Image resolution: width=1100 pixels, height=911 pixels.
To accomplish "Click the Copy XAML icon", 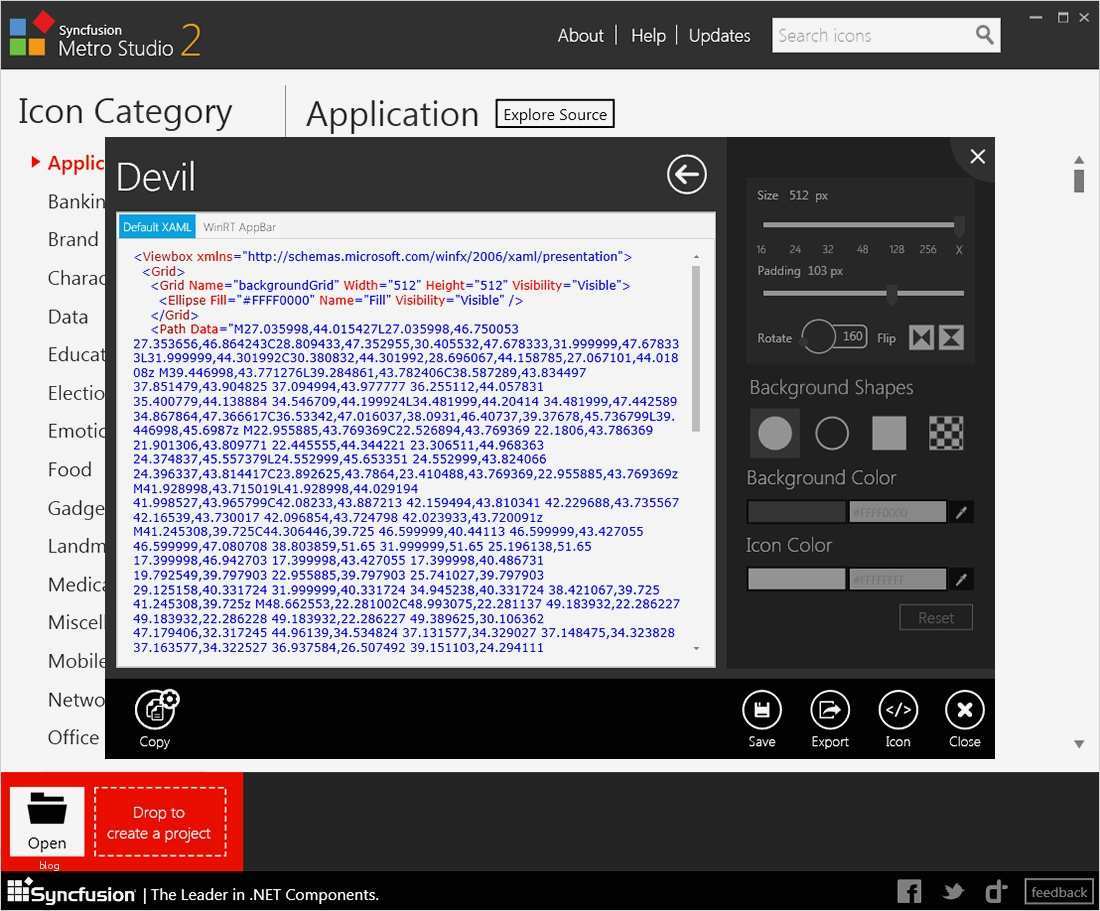I will coord(155,710).
